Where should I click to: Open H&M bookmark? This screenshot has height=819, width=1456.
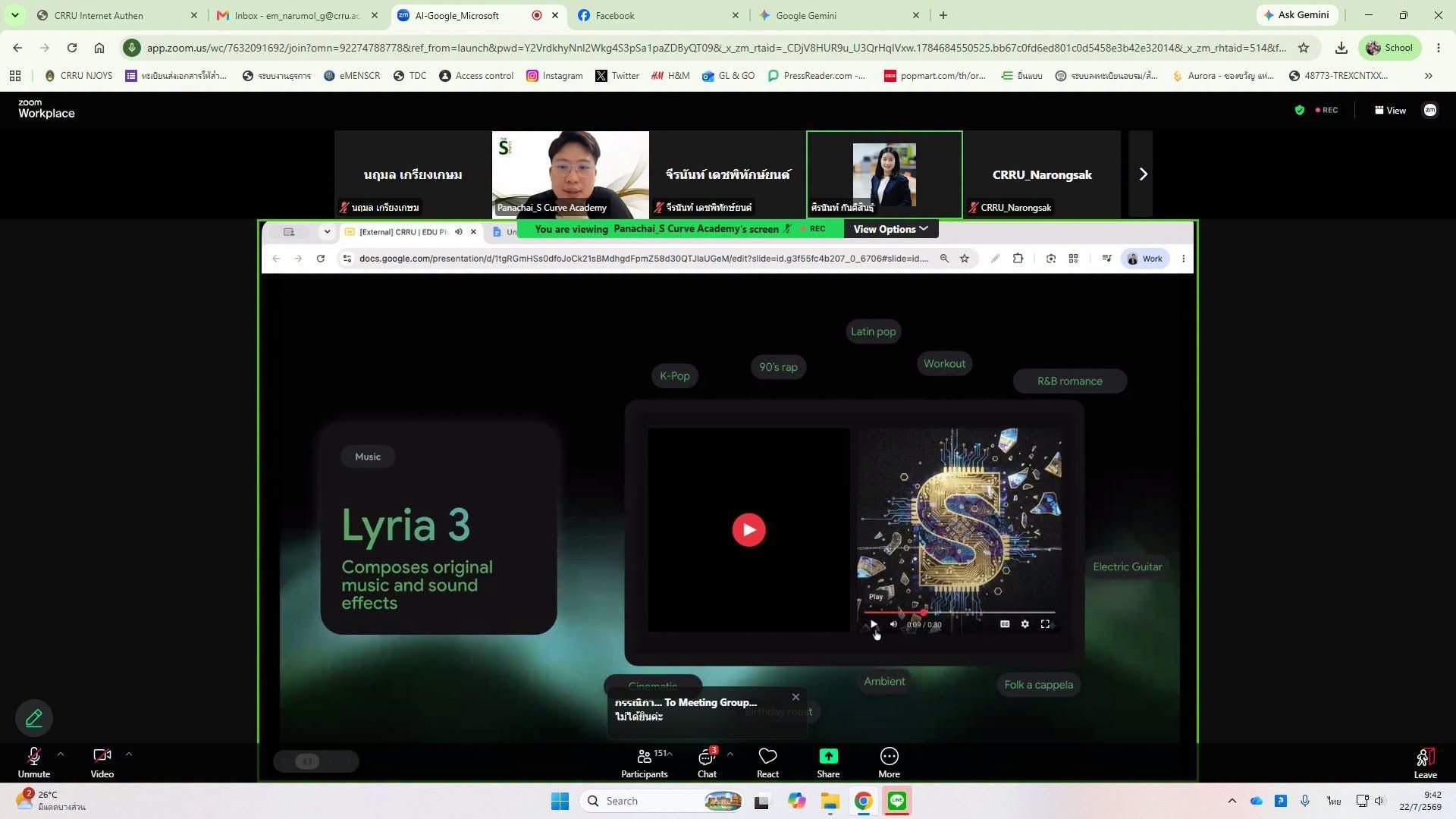tap(671, 76)
